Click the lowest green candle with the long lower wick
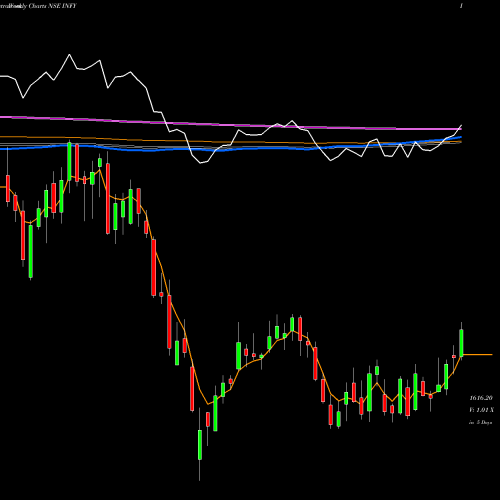Image resolution: width=500 pixels, height=500 pixels. pos(200,445)
